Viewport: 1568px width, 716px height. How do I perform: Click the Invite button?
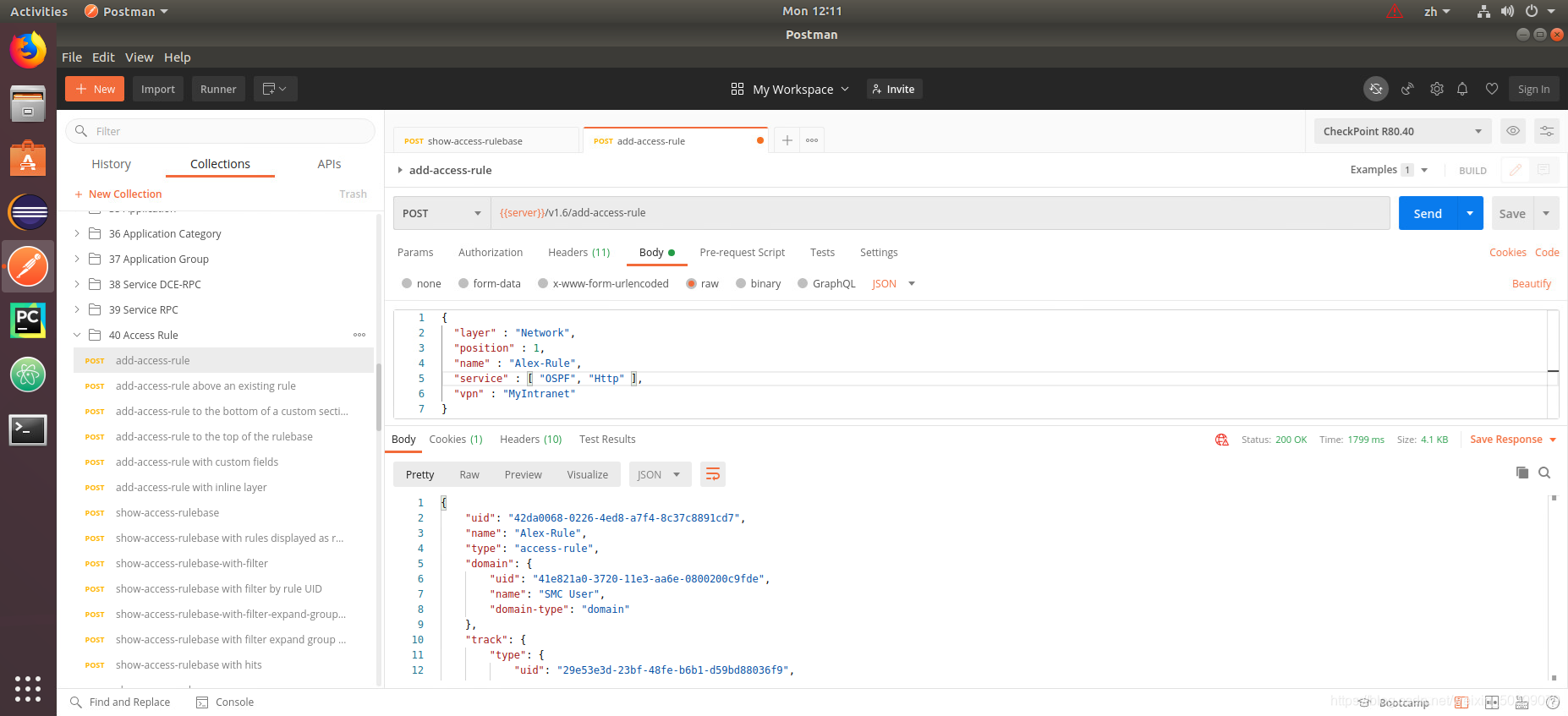tap(894, 89)
